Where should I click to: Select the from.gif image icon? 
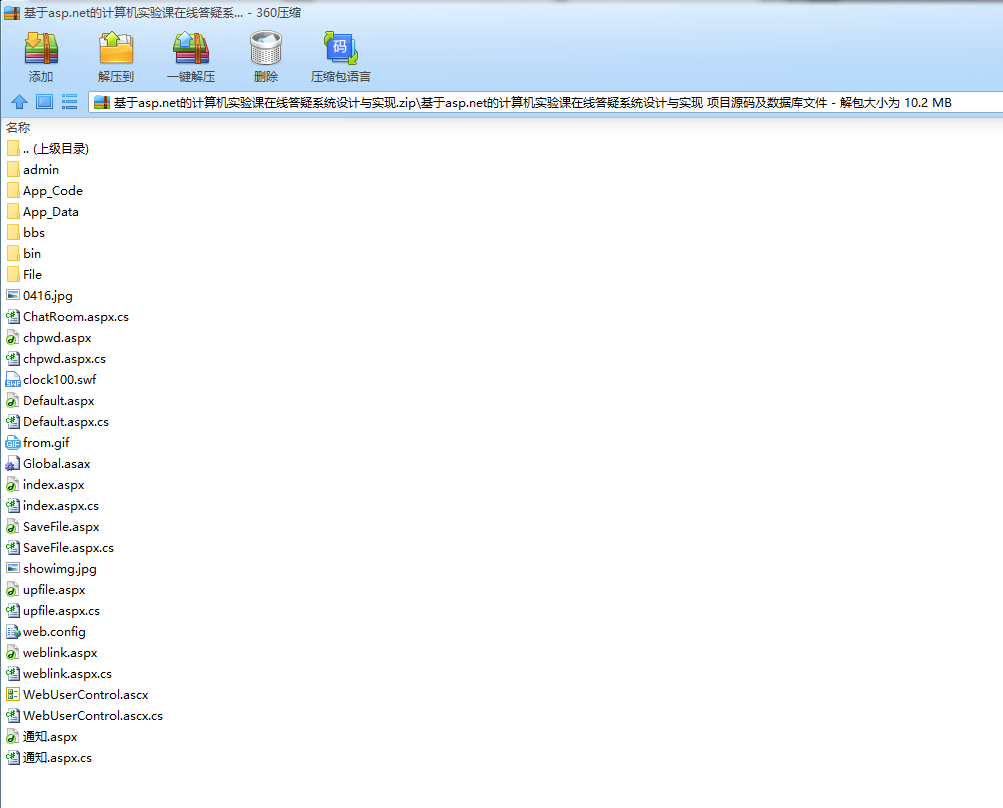[13, 443]
